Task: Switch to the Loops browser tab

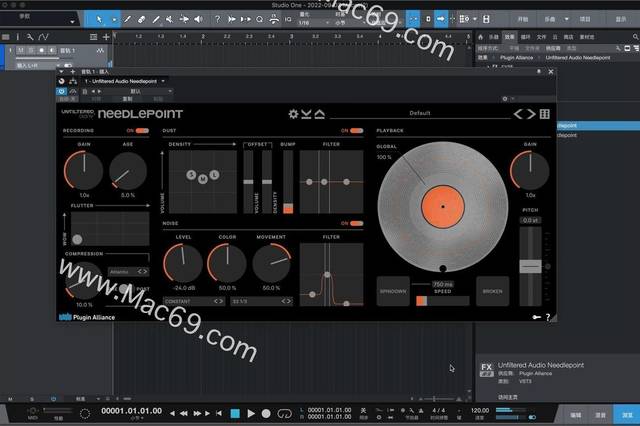Action: (525, 37)
